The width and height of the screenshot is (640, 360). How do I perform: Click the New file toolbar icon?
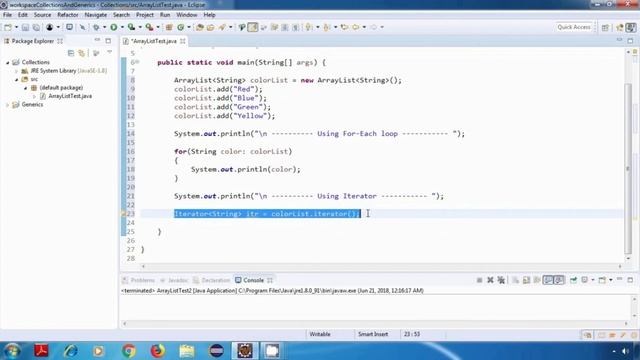(x=8, y=27)
